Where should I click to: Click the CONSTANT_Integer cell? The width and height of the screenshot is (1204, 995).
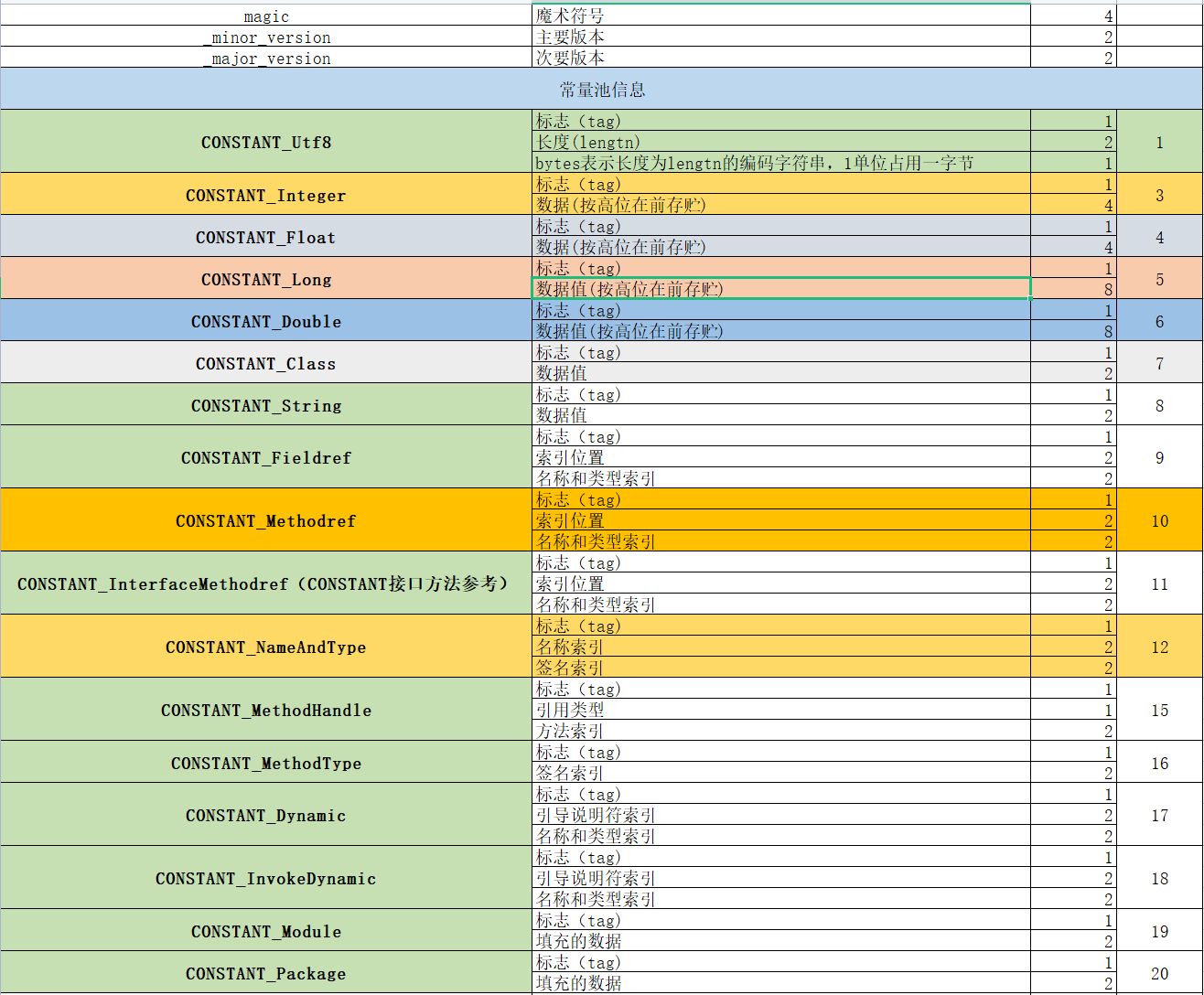(266, 195)
